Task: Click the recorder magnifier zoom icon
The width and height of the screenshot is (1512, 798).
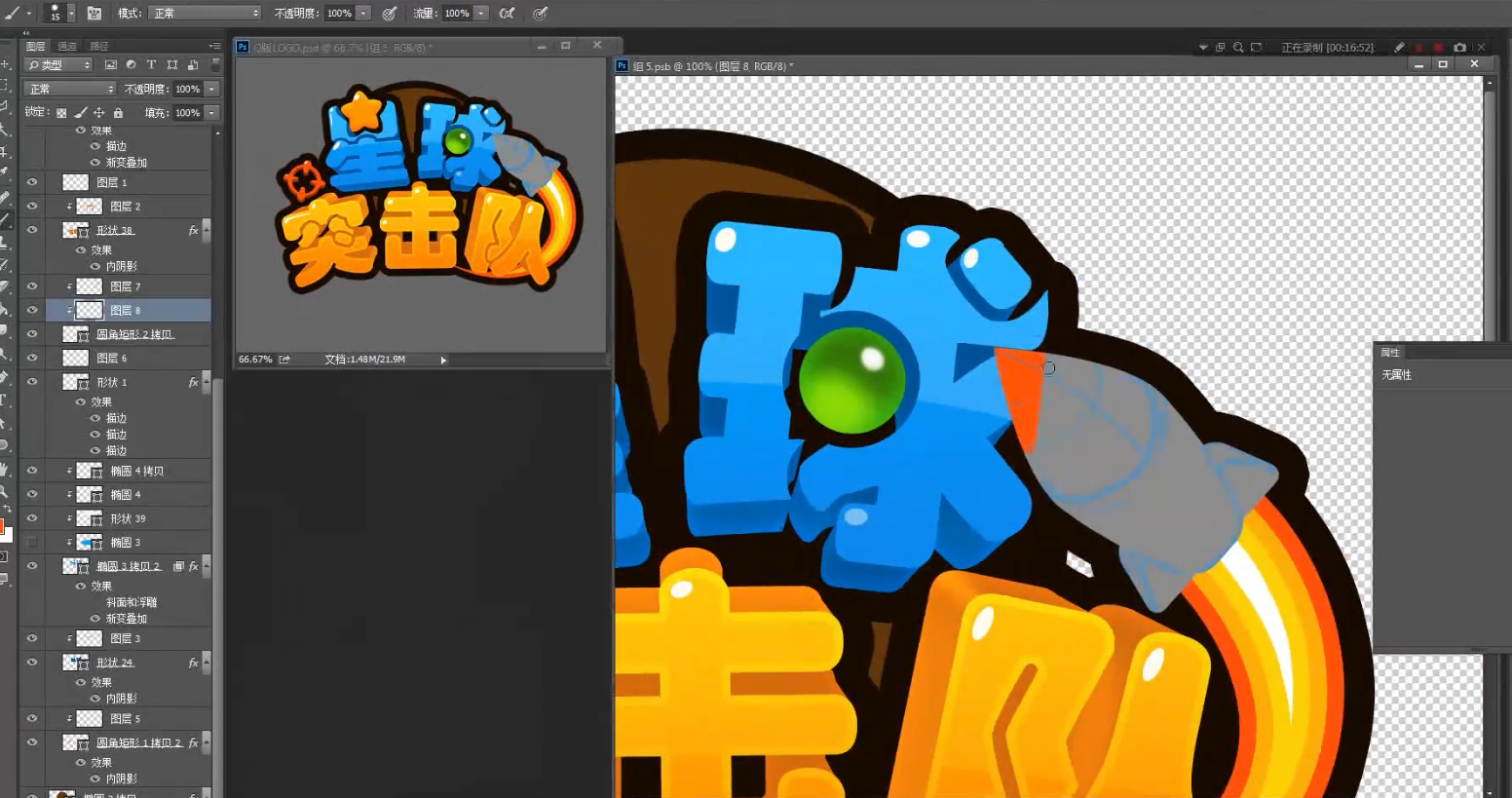Action: pos(1238,47)
